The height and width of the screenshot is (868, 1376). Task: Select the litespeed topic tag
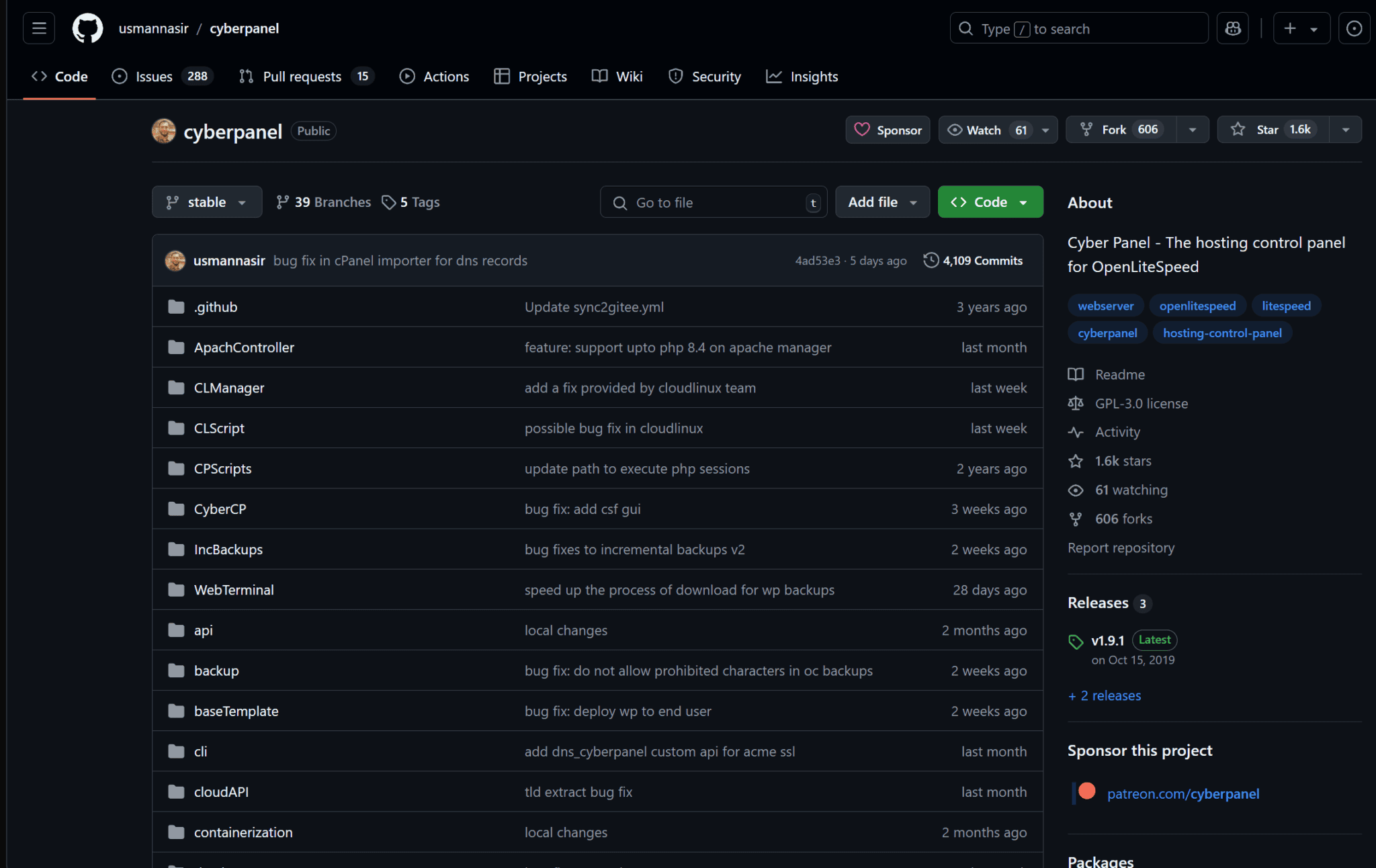click(x=1286, y=306)
